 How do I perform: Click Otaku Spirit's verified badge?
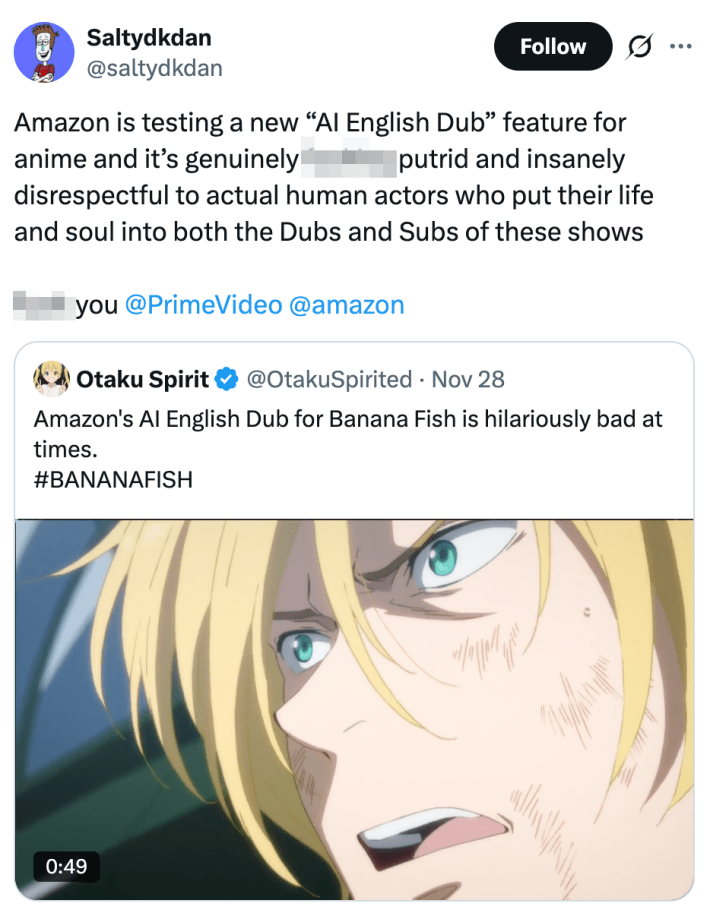tap(223, 379)
